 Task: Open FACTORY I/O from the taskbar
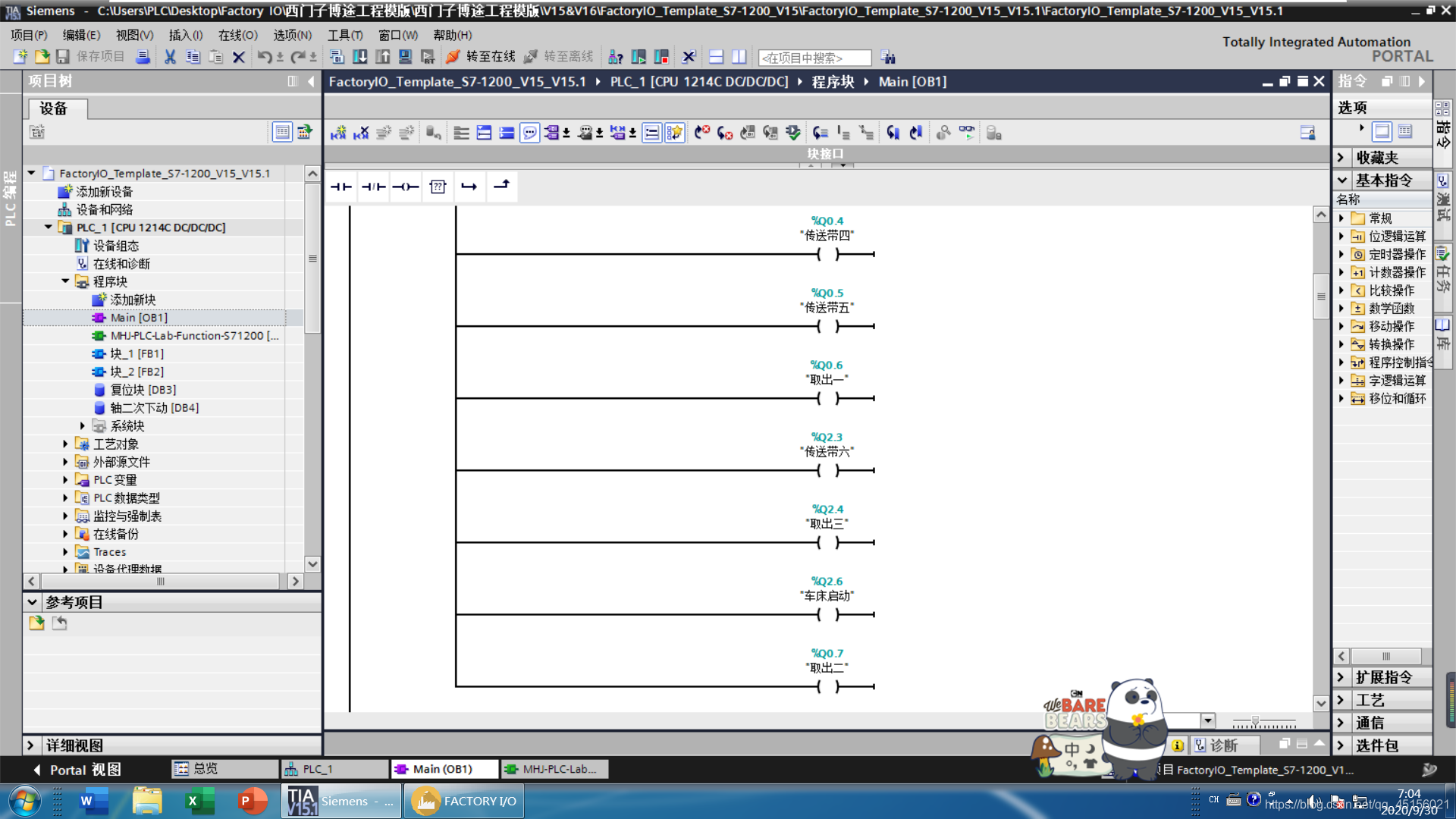click(464, 802)
